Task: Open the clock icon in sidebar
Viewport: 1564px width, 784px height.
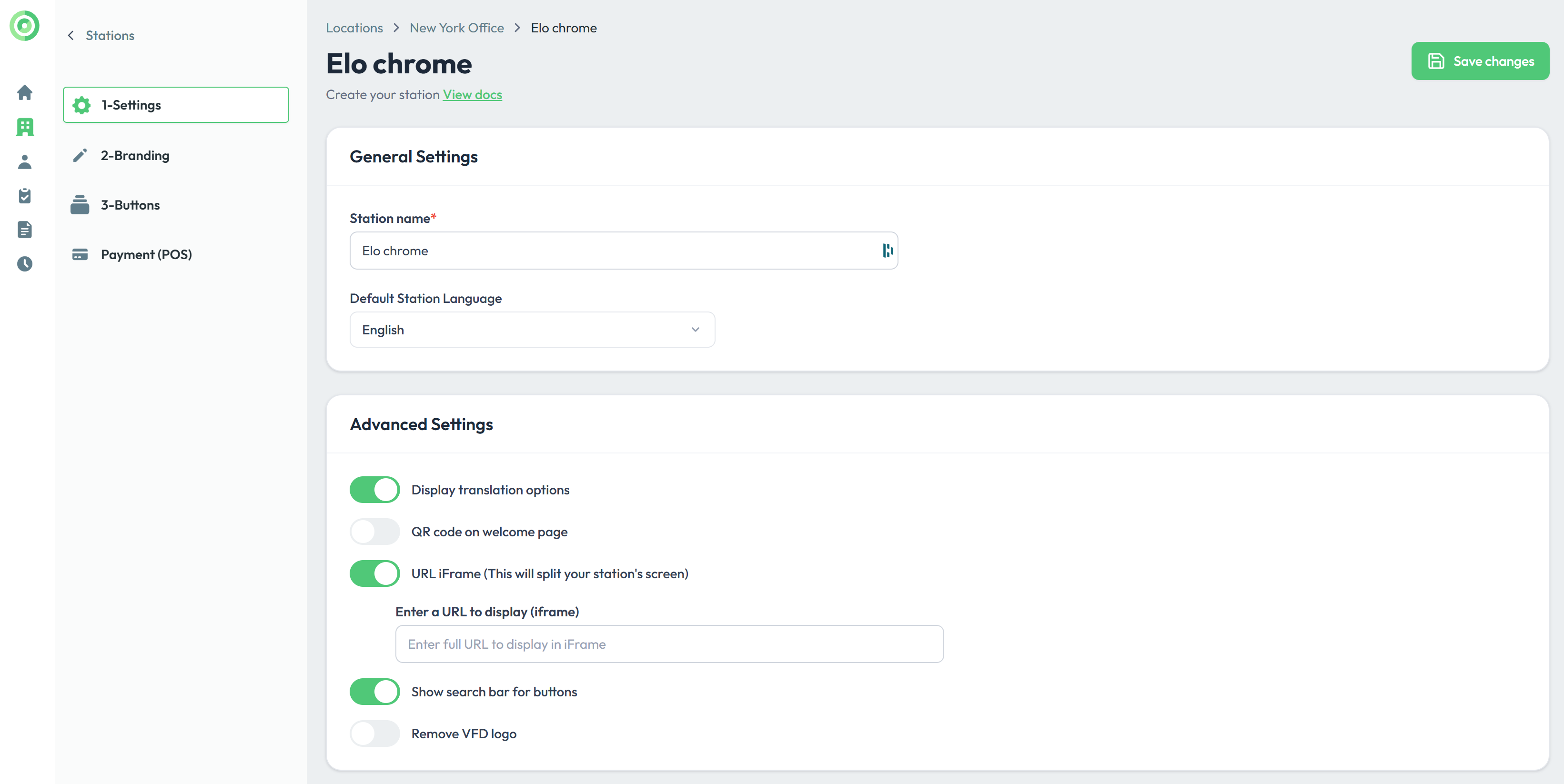Action: [25, 264]
